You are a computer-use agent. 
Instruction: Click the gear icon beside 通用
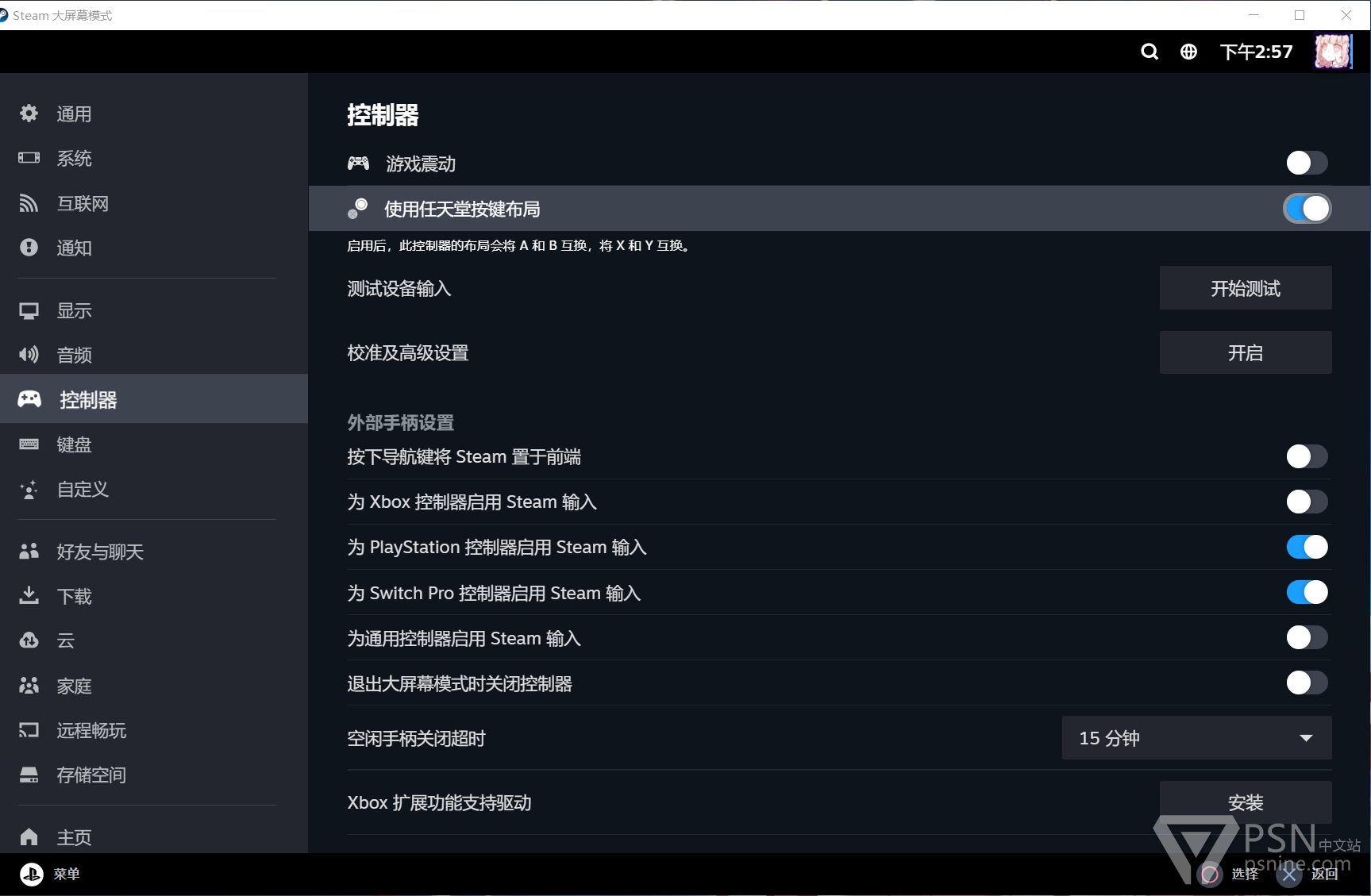[x=29, y=113]
